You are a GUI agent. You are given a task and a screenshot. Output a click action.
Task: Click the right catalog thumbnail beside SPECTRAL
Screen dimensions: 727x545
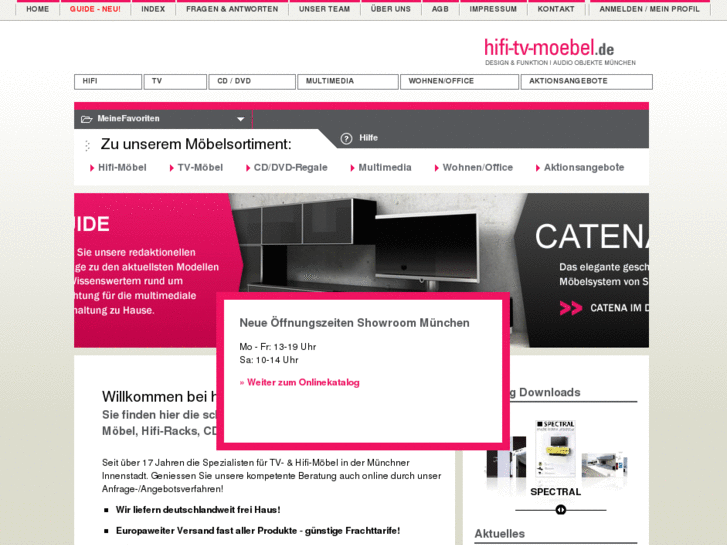[605, 465]
